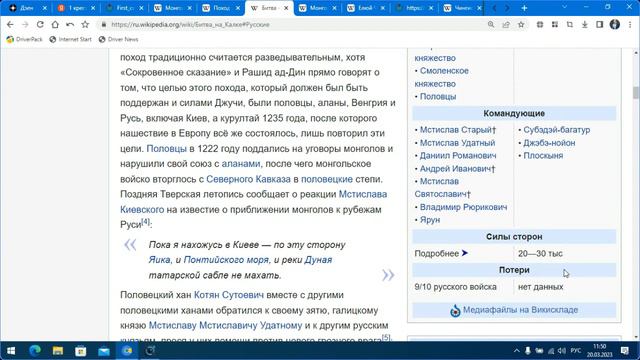
Task: Open Субэдэй-багатур in infobox
Action: point(557,130)
